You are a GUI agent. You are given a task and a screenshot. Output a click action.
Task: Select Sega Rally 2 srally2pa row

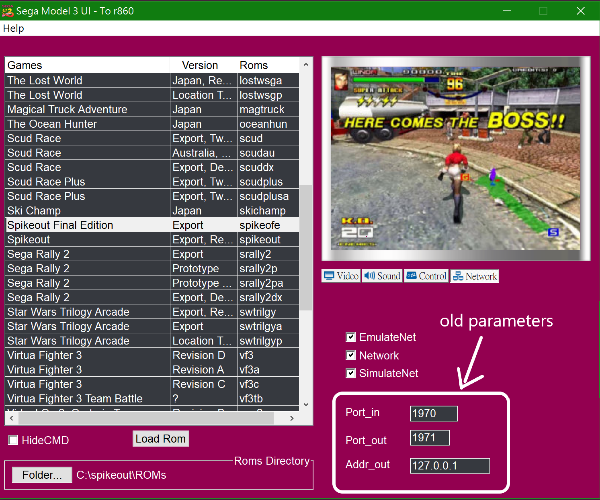[x=152, y=283]
